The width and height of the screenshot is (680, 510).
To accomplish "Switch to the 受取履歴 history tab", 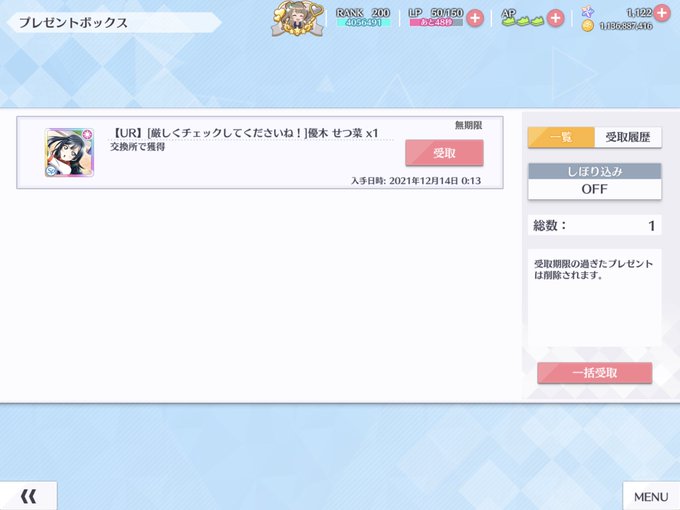I will coord(628,137).
